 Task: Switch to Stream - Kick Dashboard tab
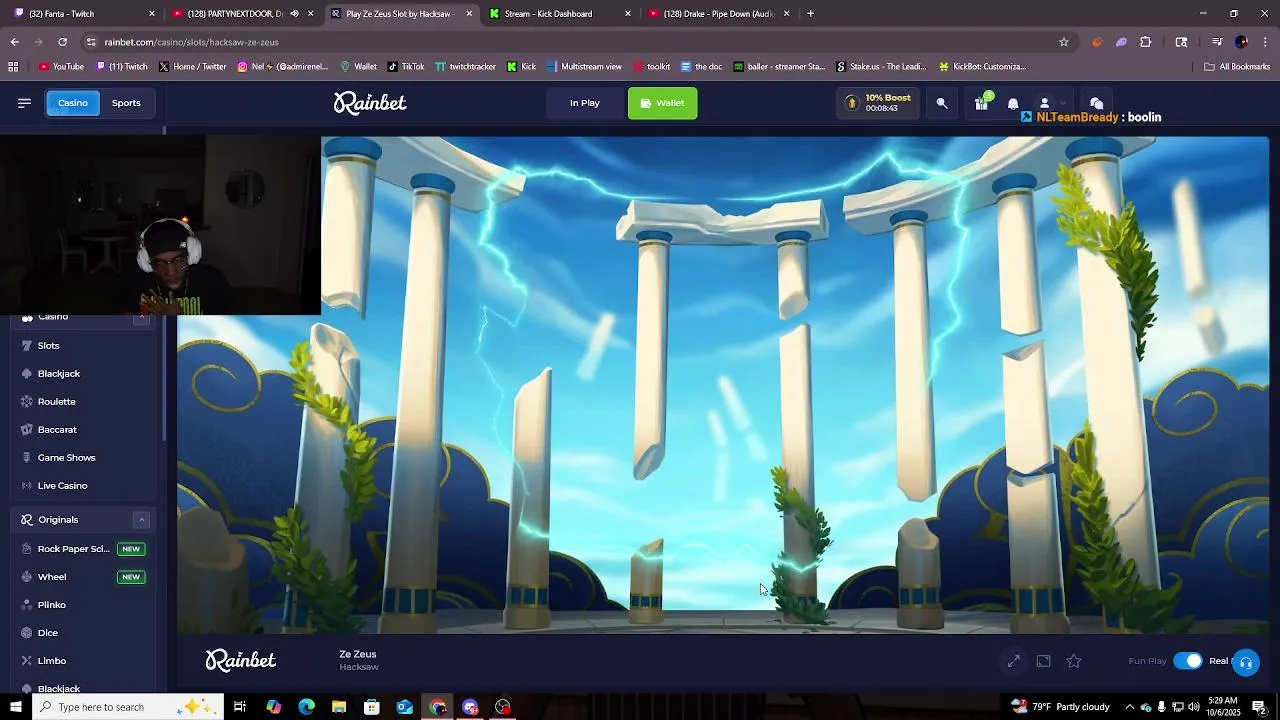coord(558,14)
